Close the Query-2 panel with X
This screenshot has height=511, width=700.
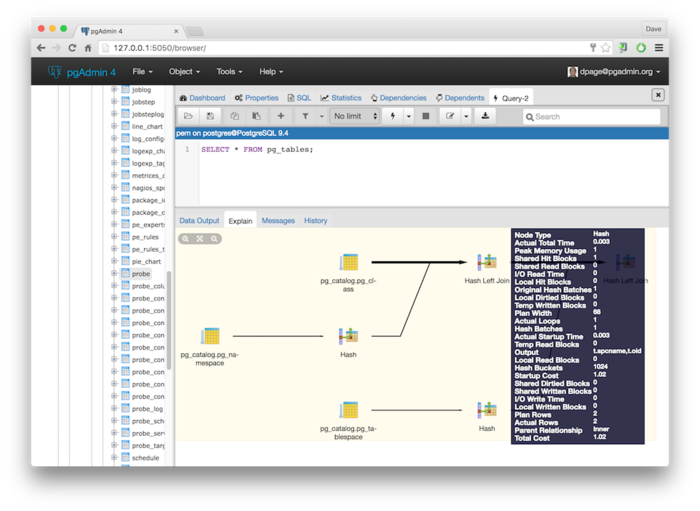point(658,95)
